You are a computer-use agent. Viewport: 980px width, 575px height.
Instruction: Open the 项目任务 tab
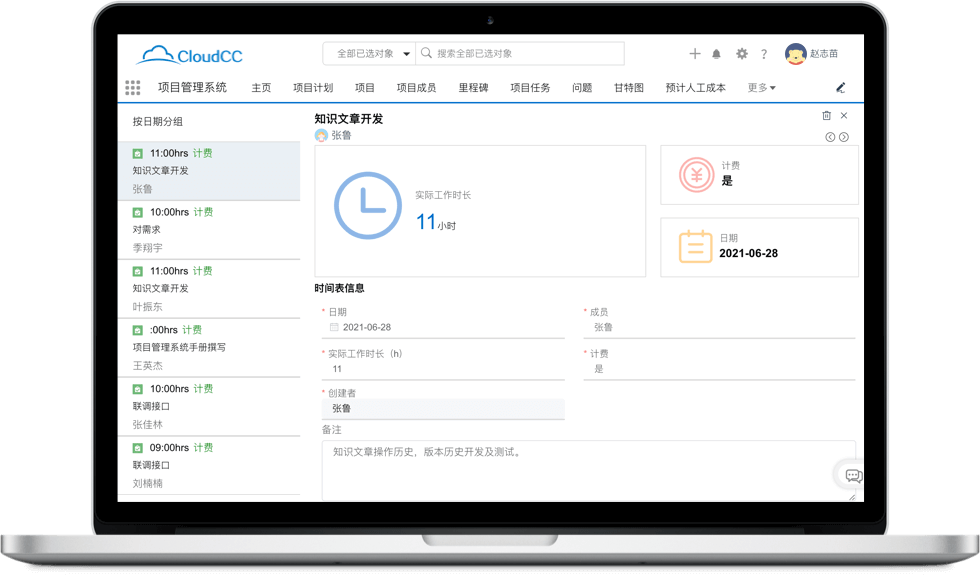[x=530, y=88]
